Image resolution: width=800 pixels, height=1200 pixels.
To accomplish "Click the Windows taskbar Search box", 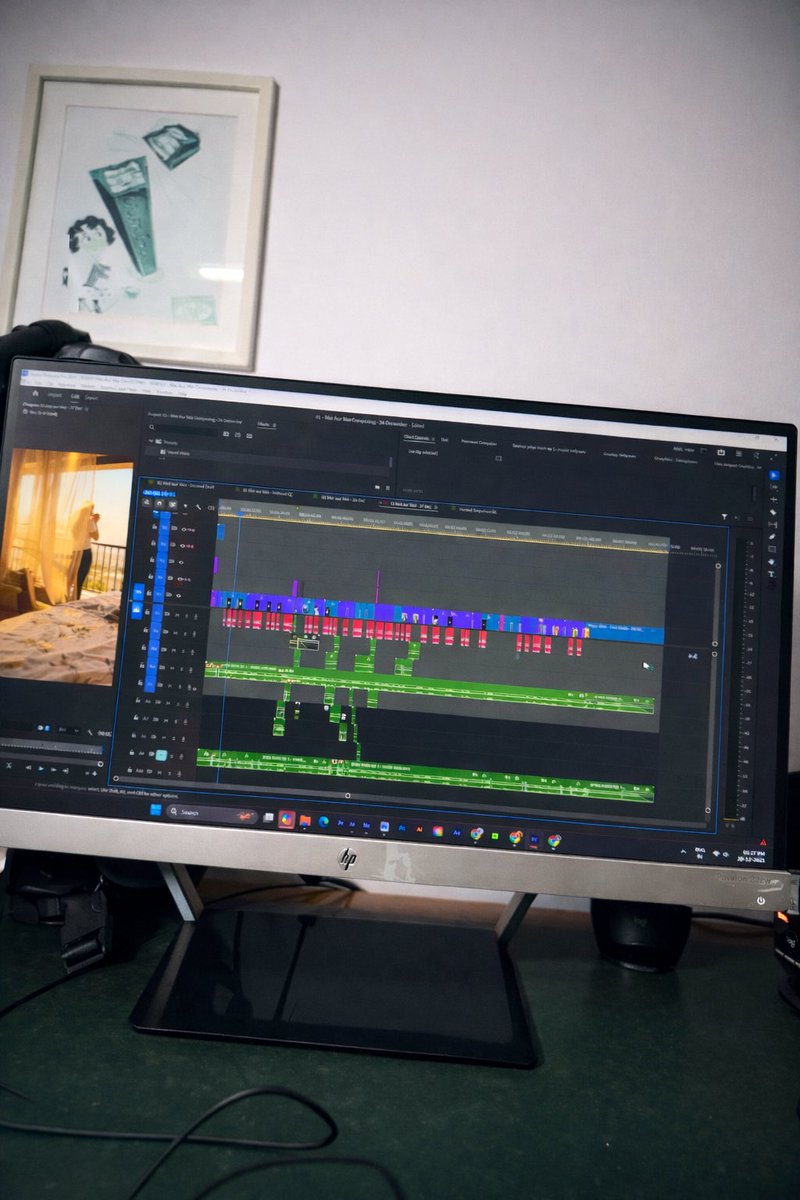I will click(x=213, y=812).
